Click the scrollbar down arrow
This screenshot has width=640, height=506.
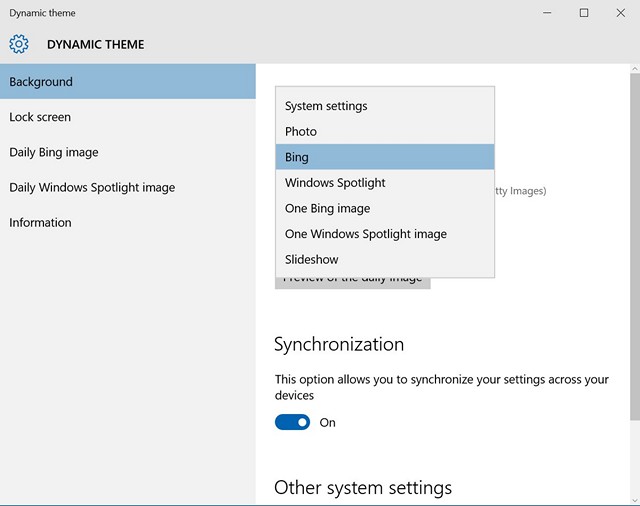click(x=635, y=500)
